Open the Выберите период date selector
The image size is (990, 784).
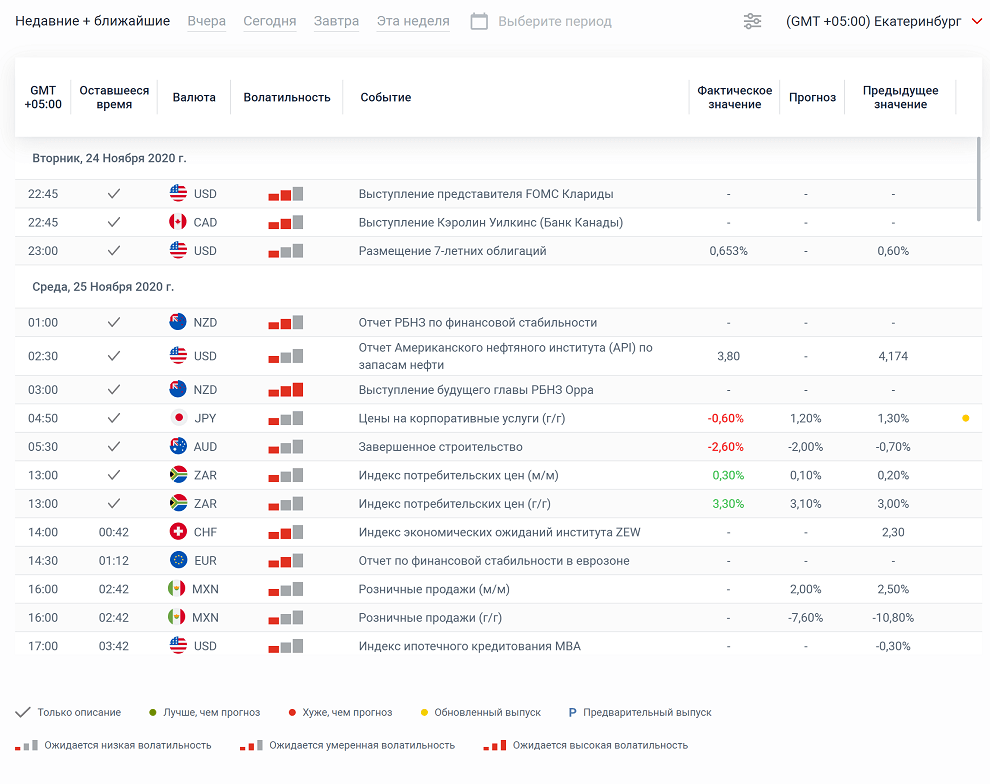click(554, 21)
